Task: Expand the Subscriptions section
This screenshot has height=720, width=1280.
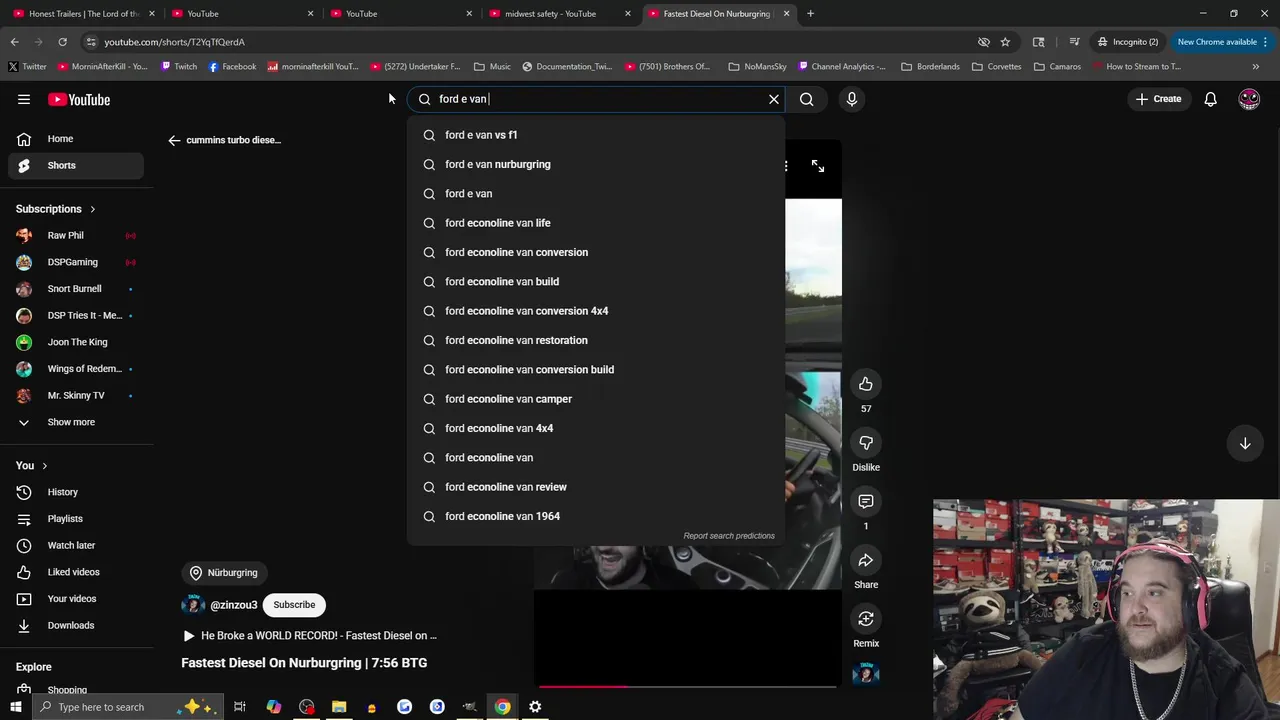Action: click(57, 209)
